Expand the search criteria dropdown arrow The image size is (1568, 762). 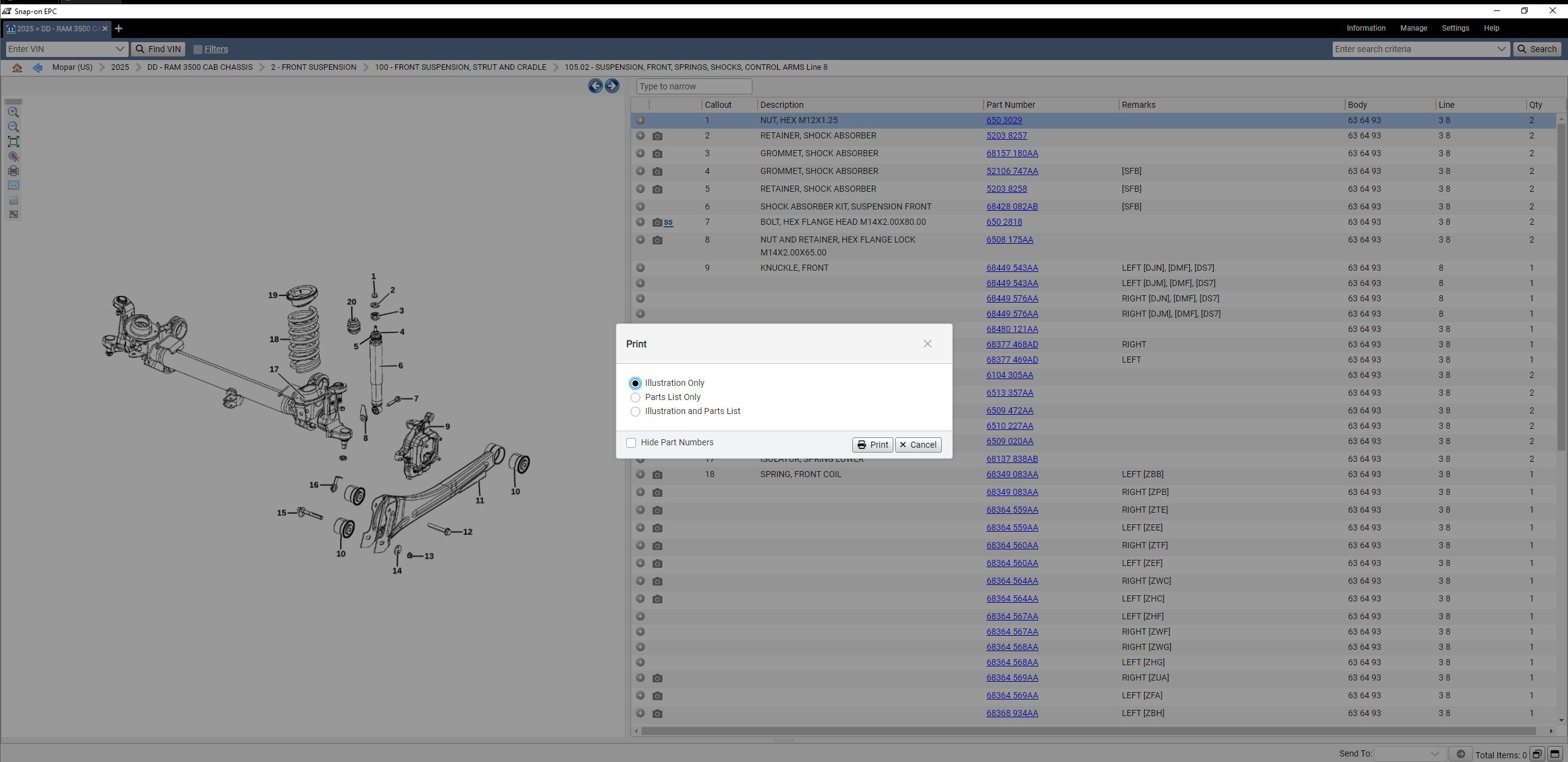pos(1501,49)
